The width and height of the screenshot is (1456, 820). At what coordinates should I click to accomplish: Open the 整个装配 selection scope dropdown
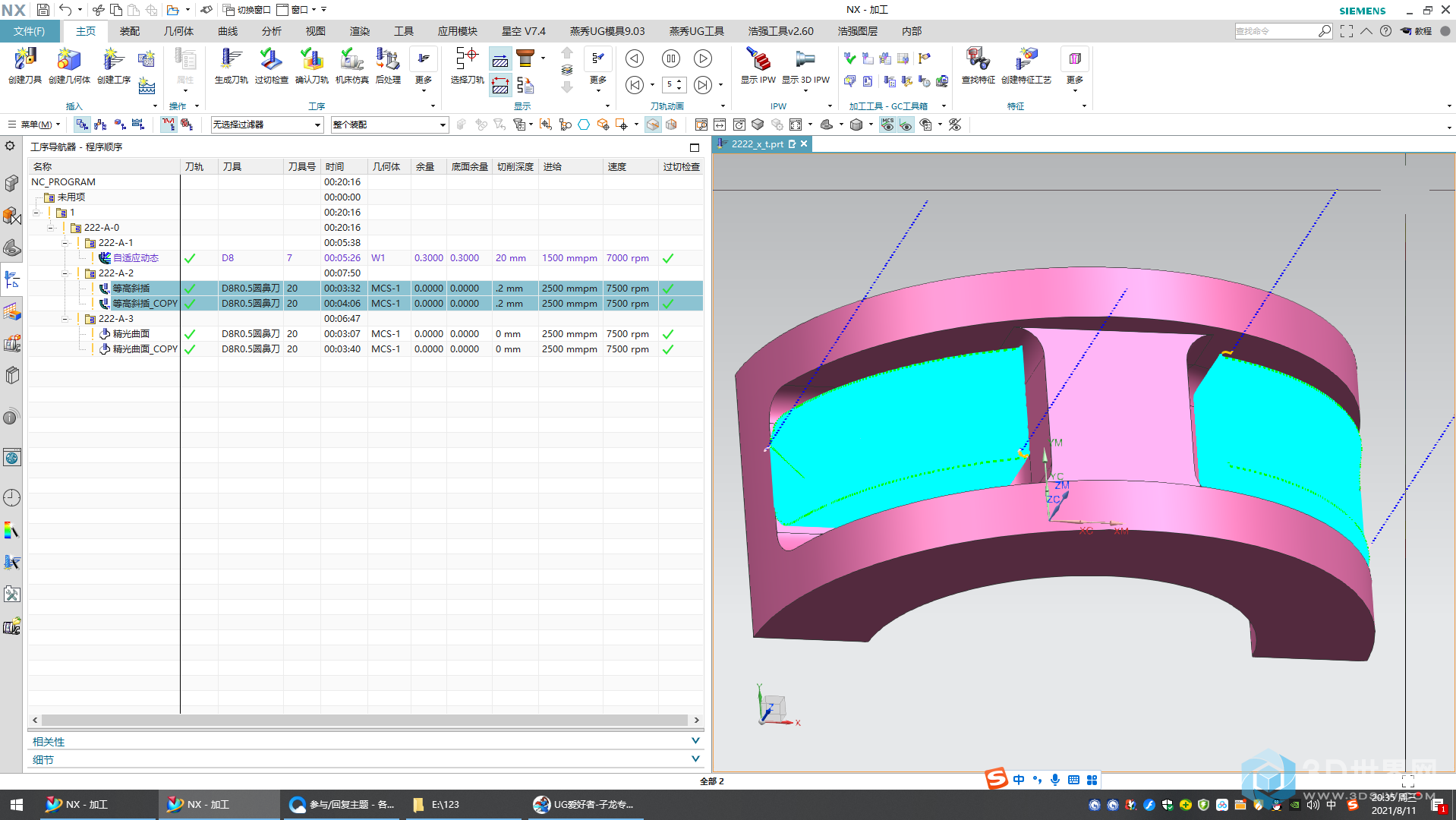point(389,125)
